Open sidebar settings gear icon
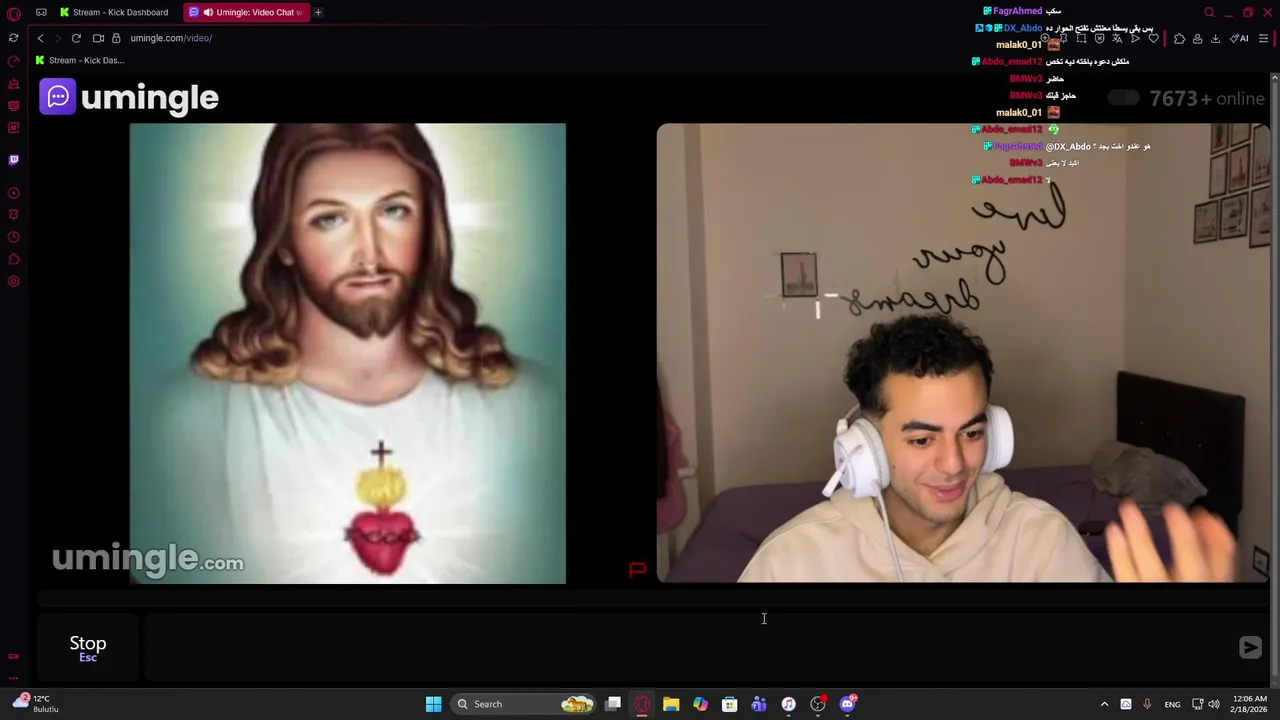 click(13, 281)
